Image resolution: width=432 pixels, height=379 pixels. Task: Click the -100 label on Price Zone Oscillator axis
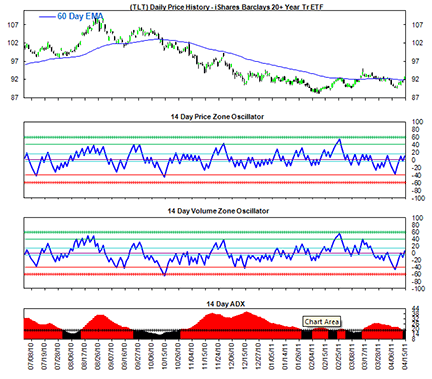tap(417, 198)
